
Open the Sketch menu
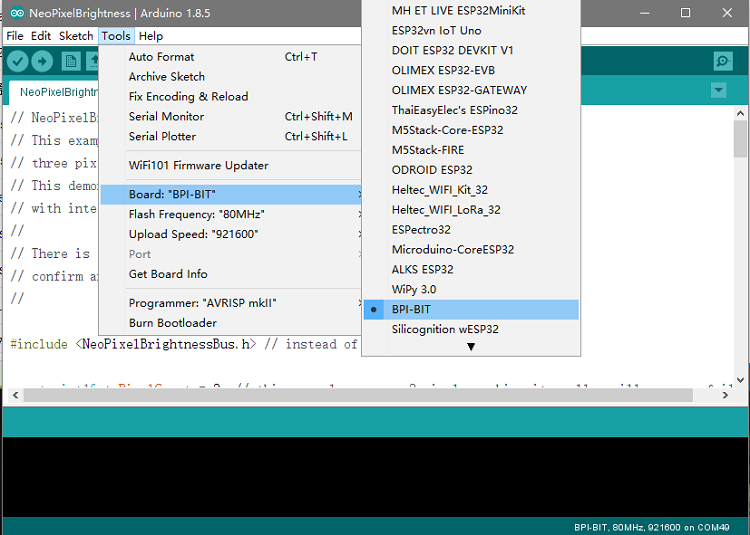pos(76,36)
